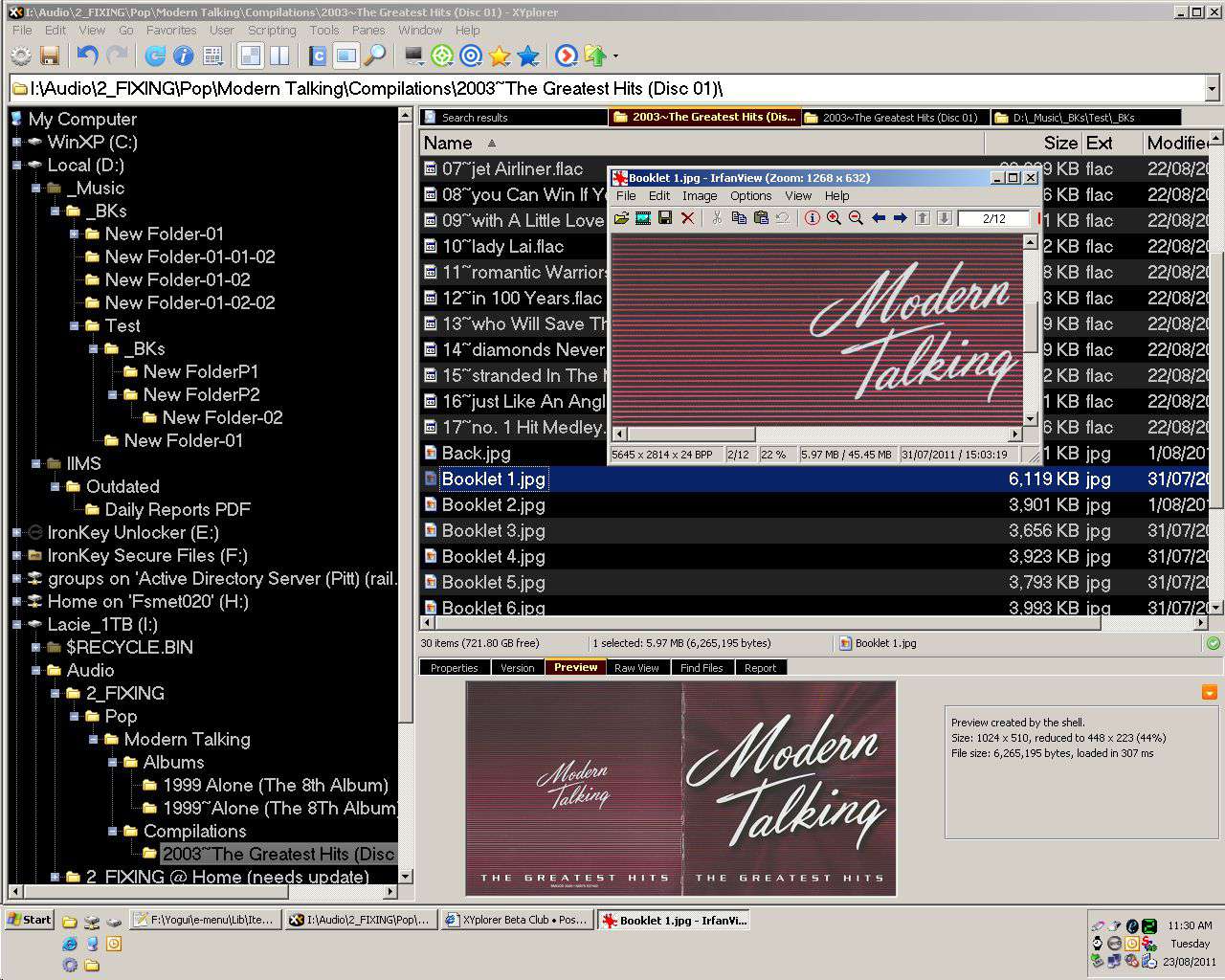Screen dimensions: 1225x980
Task: Switch to the Raw View tab
Action: (x=637, y=667)
